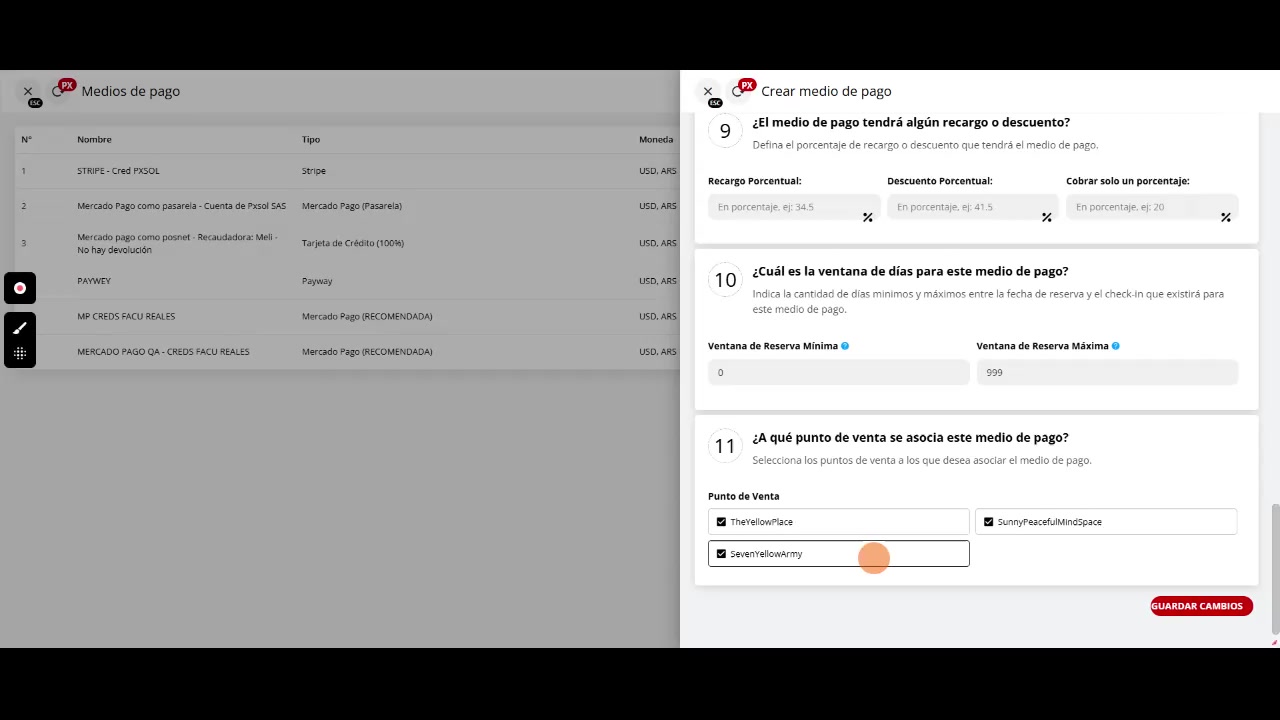Select the brush drawing tool

pos(20,328)
